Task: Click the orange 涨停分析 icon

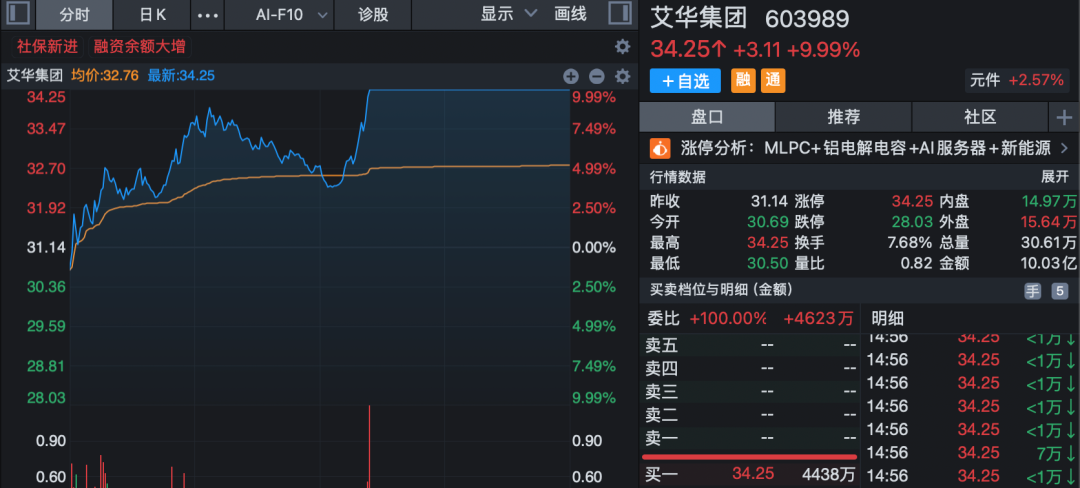Action: tap(660, 147)
